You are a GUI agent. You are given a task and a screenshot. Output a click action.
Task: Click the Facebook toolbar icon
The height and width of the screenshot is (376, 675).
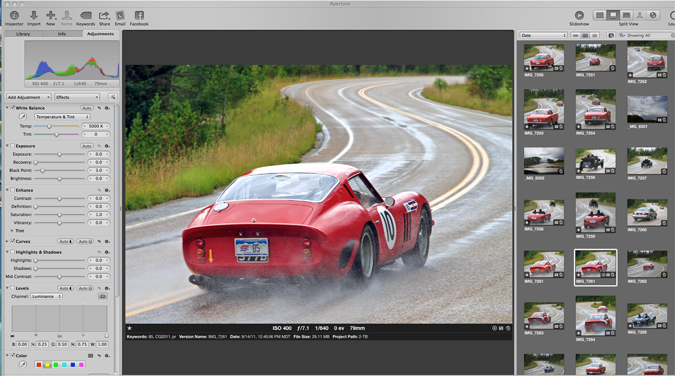click(139, 16)
